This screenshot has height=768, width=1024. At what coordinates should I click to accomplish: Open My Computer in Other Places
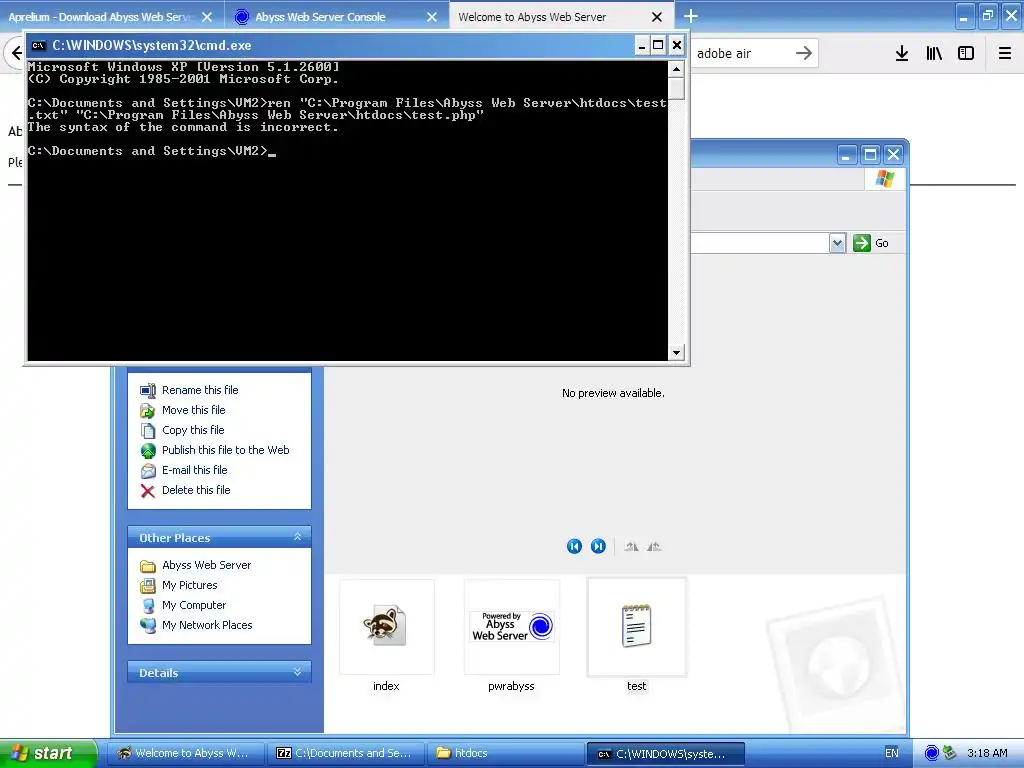[x=194, y=605]
